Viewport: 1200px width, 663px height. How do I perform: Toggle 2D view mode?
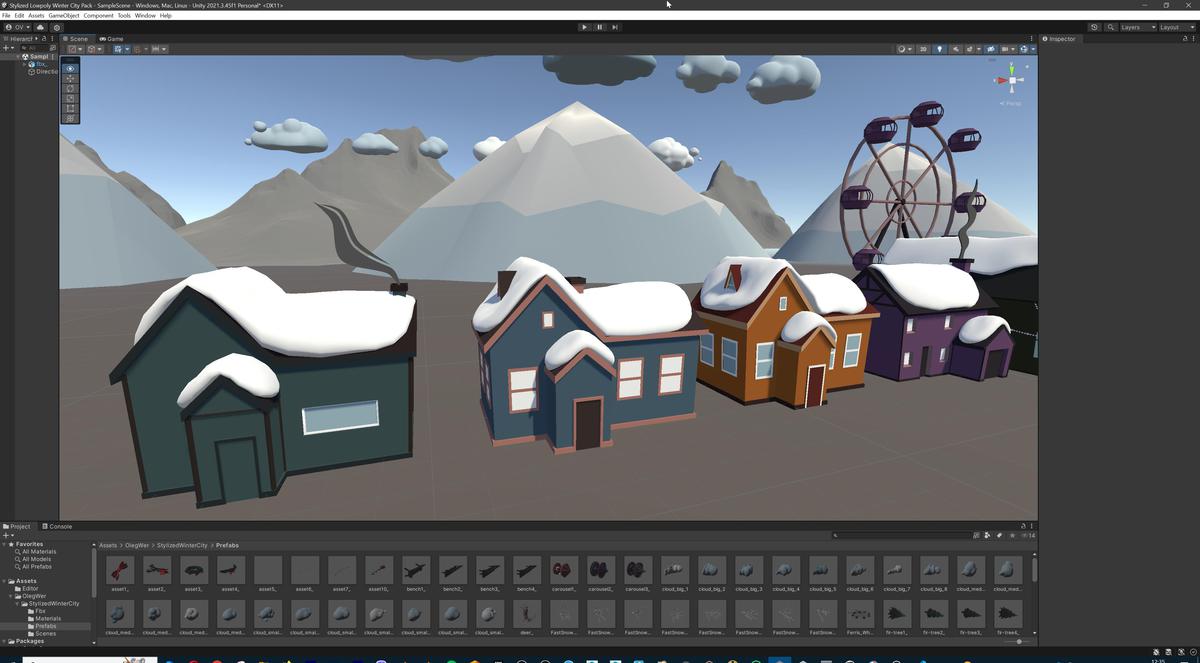[923, 49]
